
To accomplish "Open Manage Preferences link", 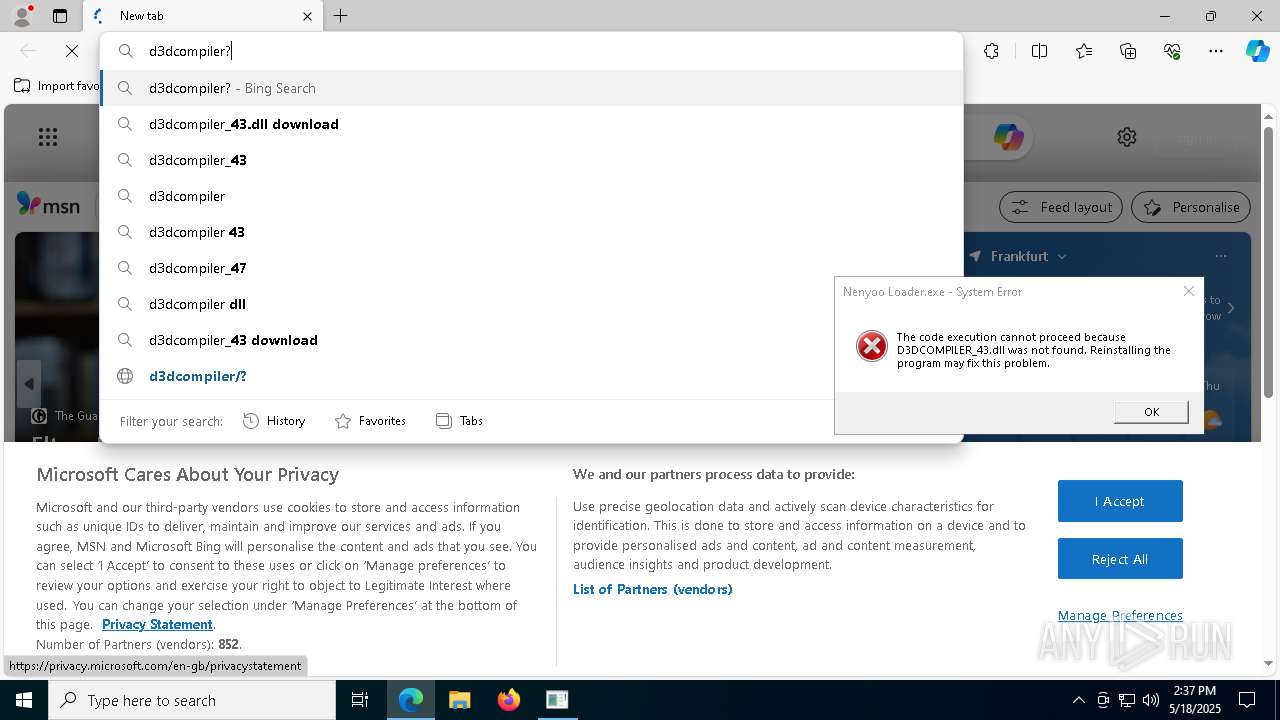I will 1120,615.
